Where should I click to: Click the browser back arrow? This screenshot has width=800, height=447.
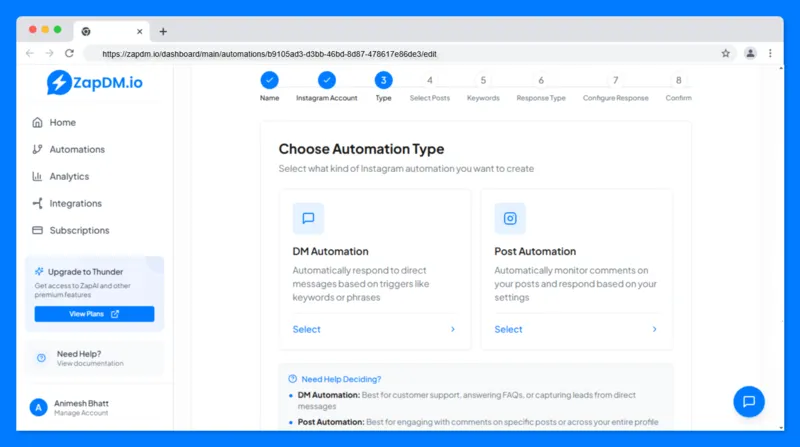30,53
